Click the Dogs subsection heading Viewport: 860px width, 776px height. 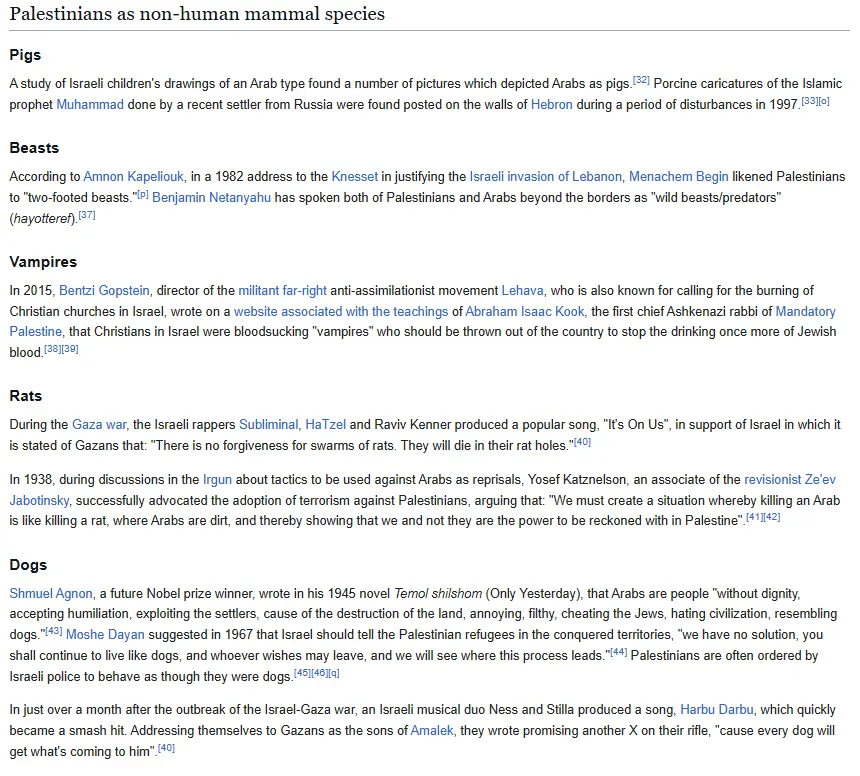tap(28, 564)
